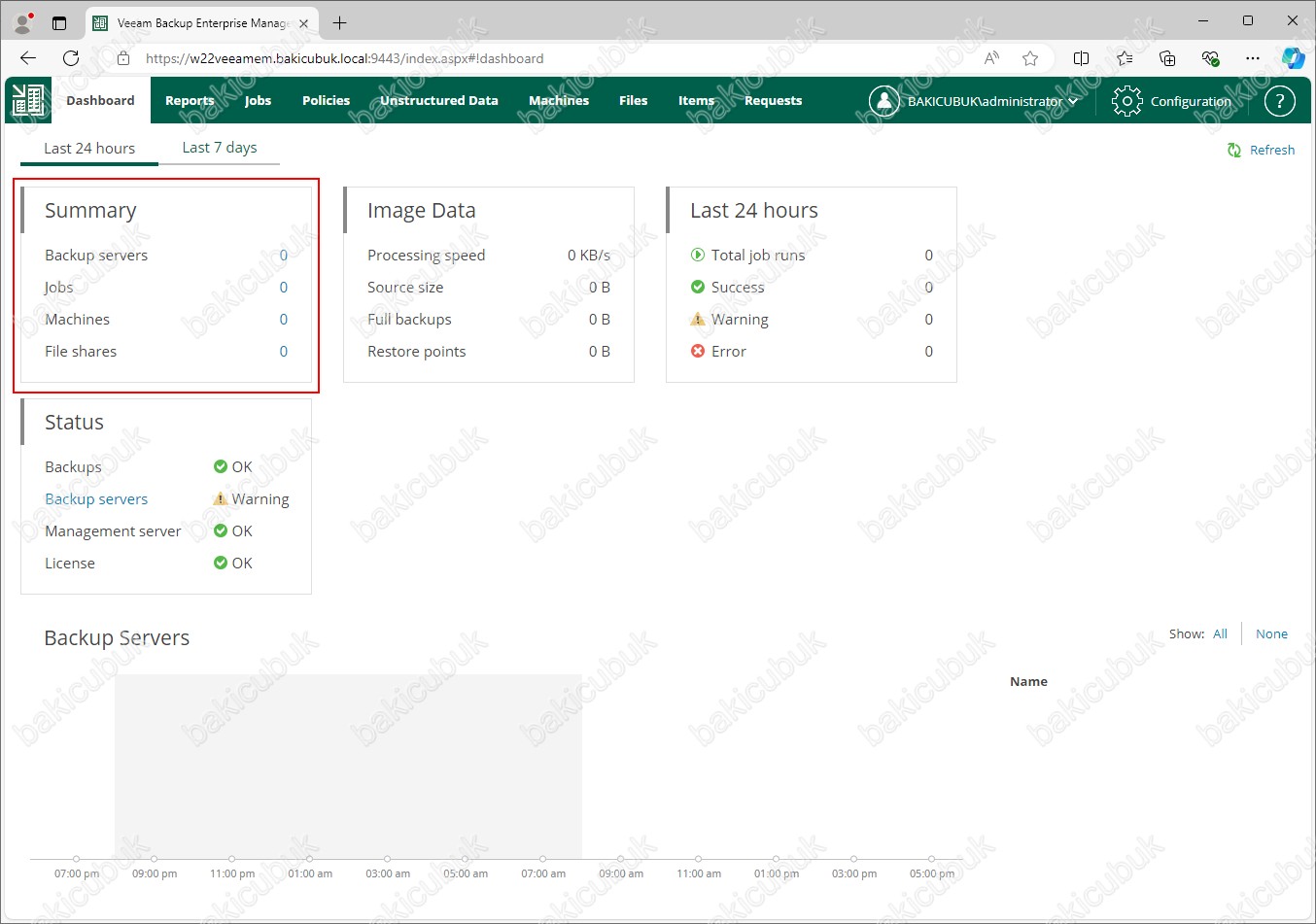The width and height of the screenshot is (1316, 924).
Task: Click the License OK status icon
Action: (x=221, y=563)
